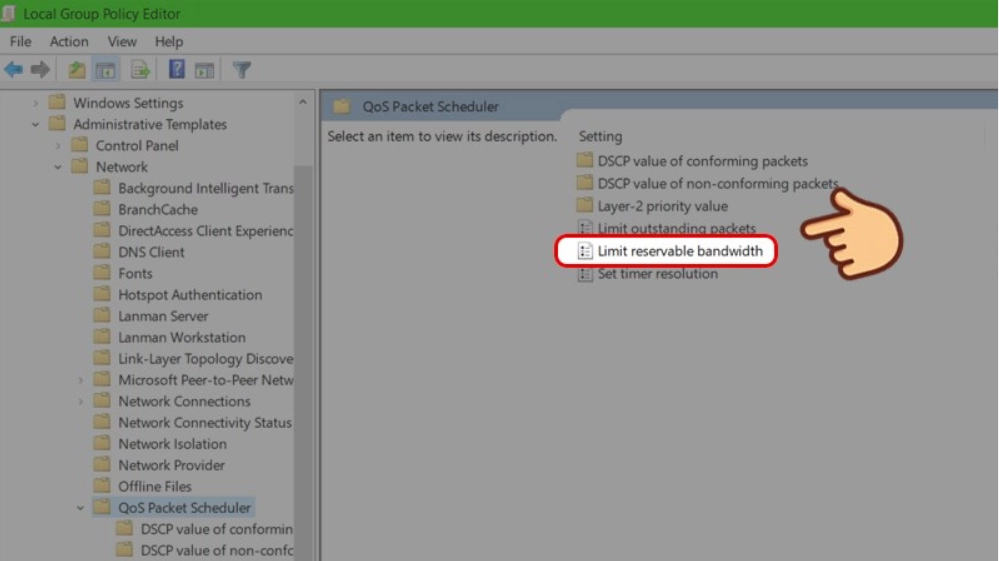999x561 pixels.
Task: Select Network Connectivity Status tree item
Action: point(205,422)
